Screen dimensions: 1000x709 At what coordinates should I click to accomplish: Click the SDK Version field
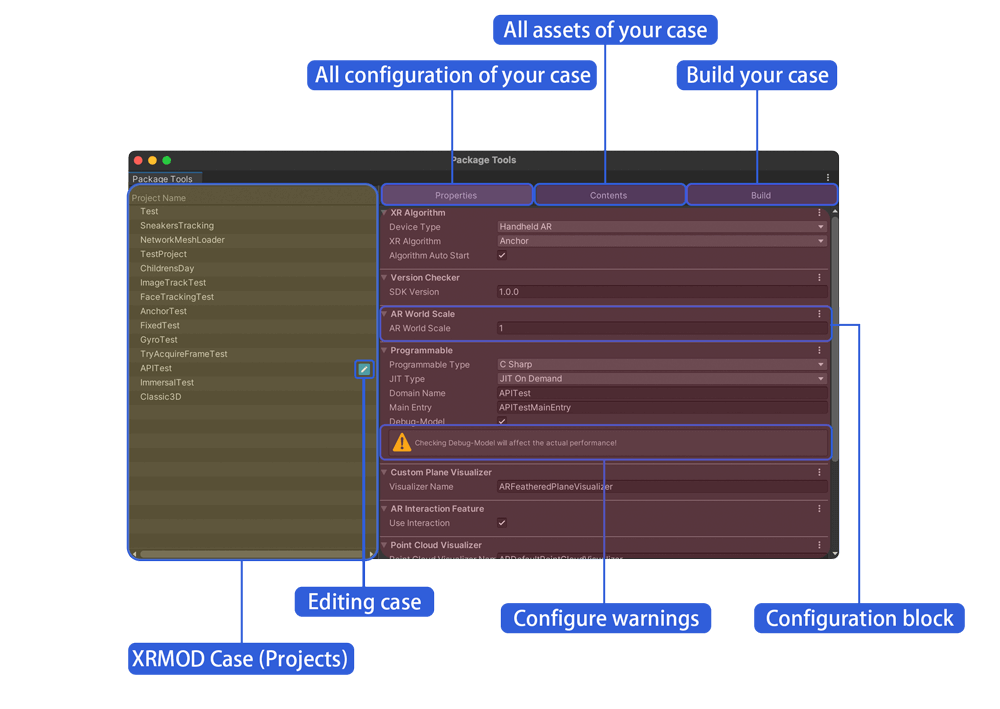662,292
